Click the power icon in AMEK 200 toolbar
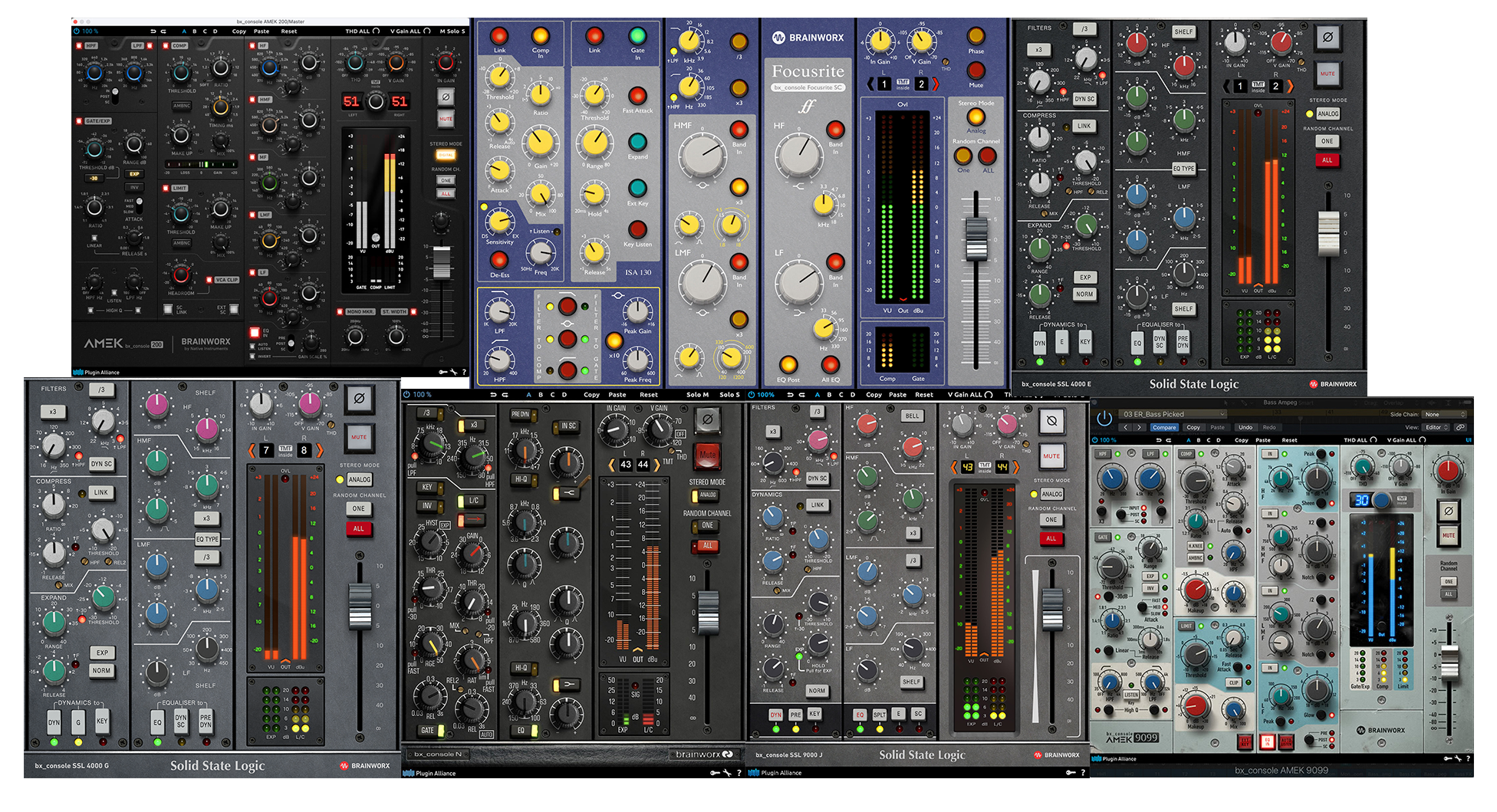The width and height of the screenshot is (1497, 812). tap(77, 31)
